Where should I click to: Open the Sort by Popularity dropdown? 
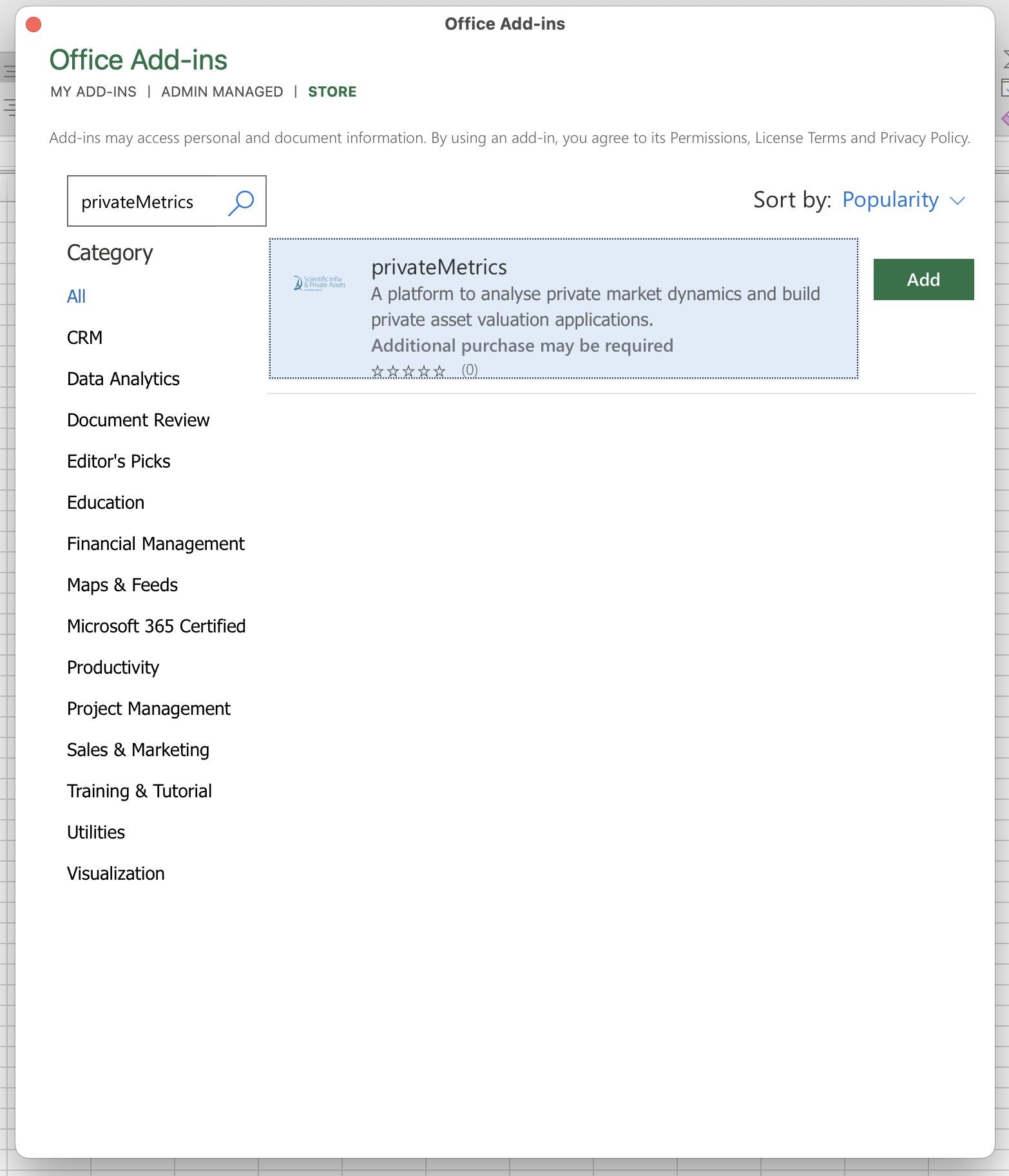tap(890, 200)
